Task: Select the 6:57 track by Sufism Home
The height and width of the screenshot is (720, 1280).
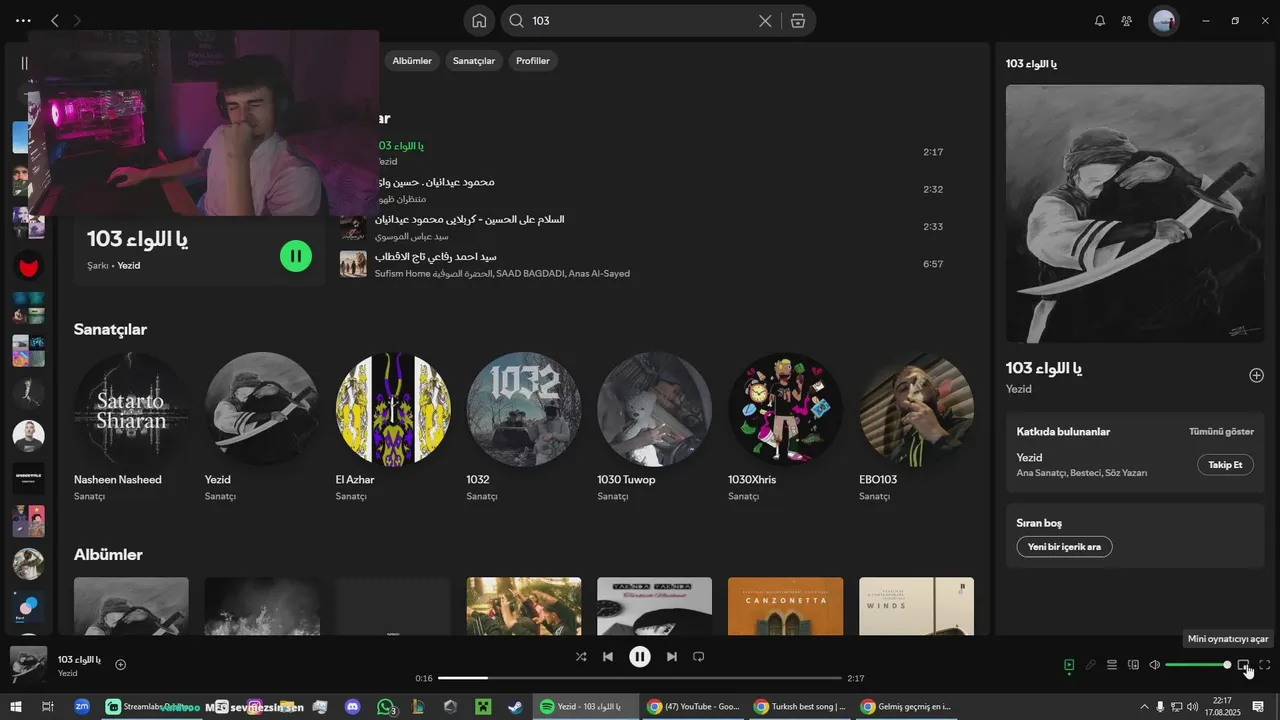Action: [641, 264]
